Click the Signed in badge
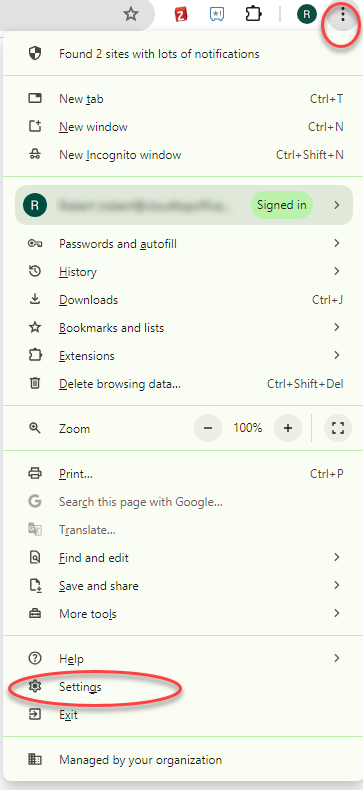This screenshot has height=790, width=363. pos(281,205)
